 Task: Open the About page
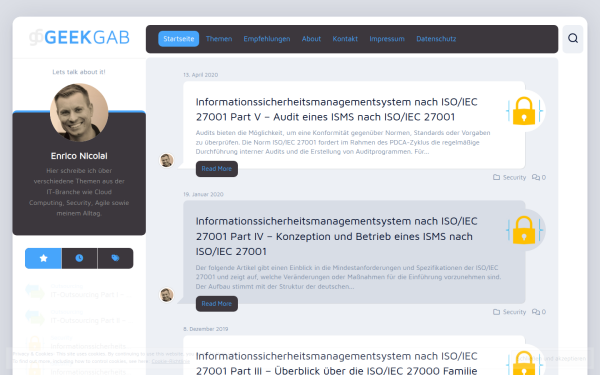(311, 39)
